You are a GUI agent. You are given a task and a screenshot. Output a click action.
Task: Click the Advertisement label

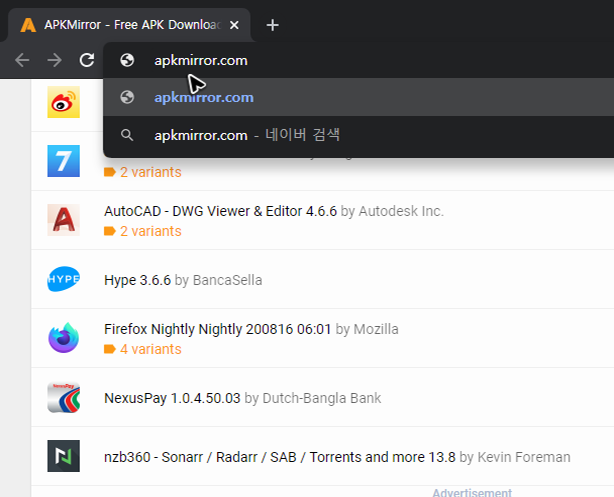click(472, 492)
